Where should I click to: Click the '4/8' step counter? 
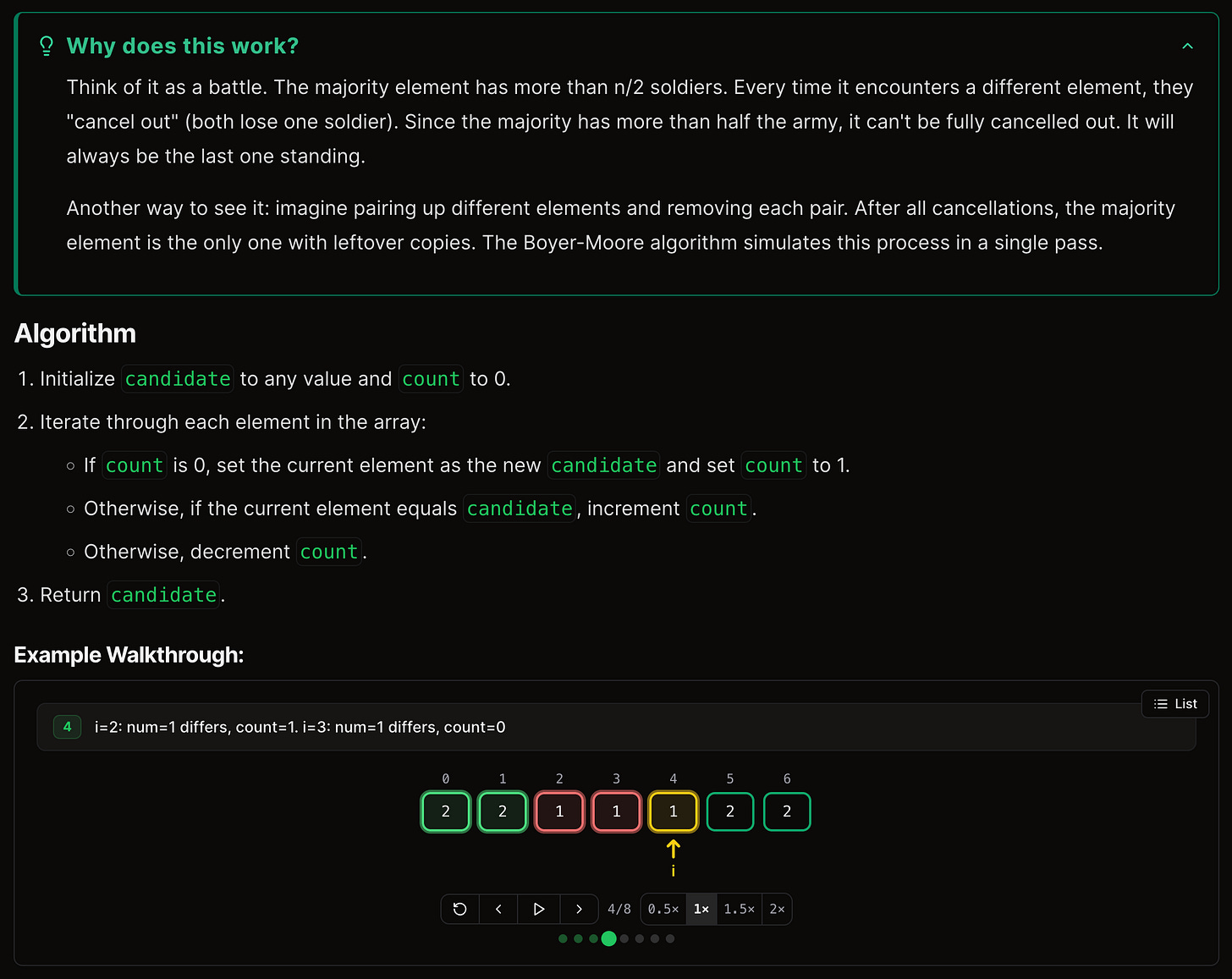pos(619,909)
